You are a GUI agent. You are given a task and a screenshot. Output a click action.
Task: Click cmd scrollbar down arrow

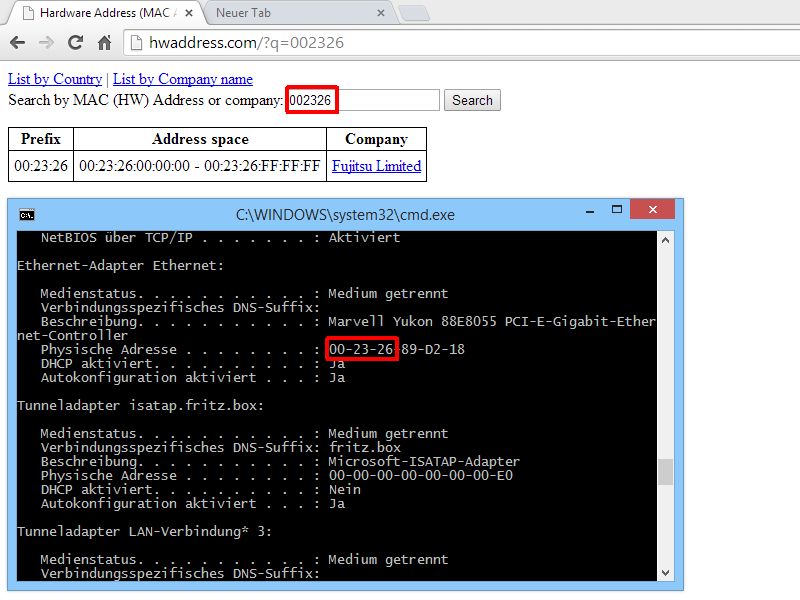(x=665, y=572)
